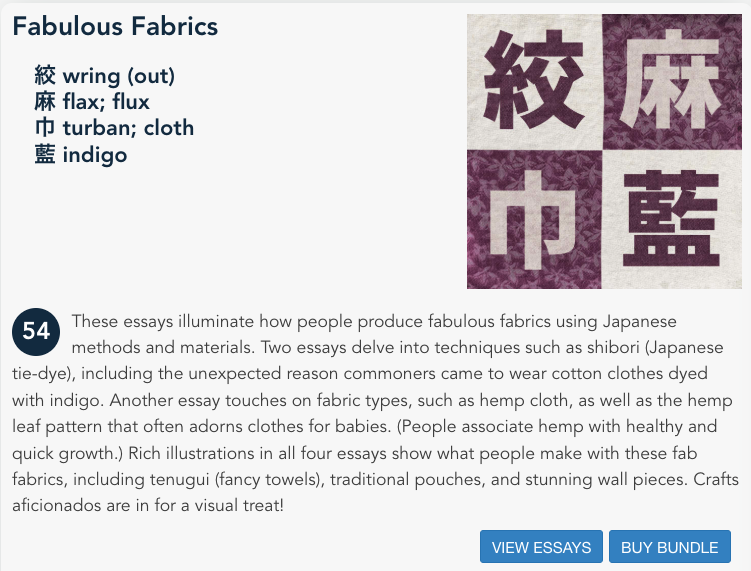Screen dimensions: 751x571
Task: Click the 巾 tile in the bundle image
Action: (535, 219)
